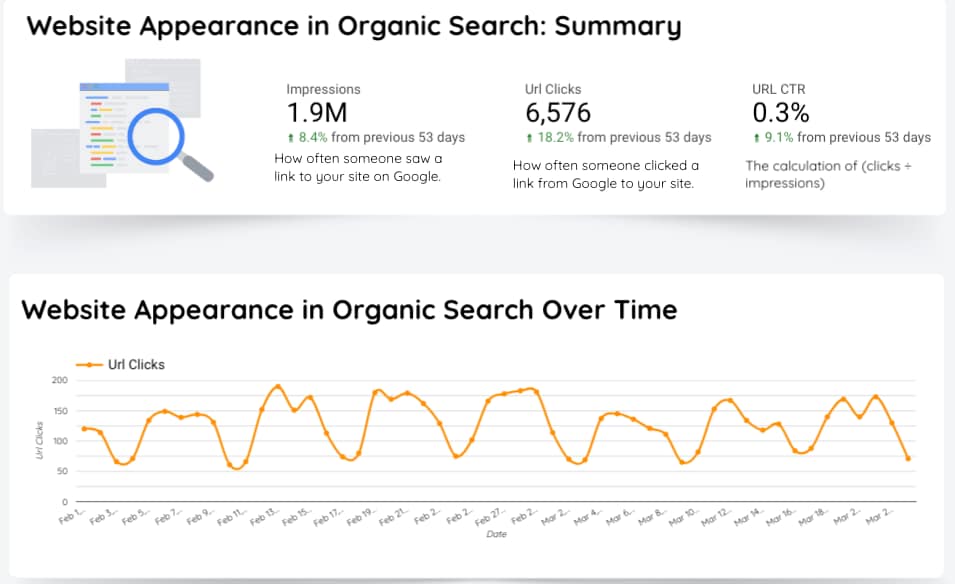
Task: Click the Date axis title under the chart
Action: pyautogui.click(x=496, y=534)
